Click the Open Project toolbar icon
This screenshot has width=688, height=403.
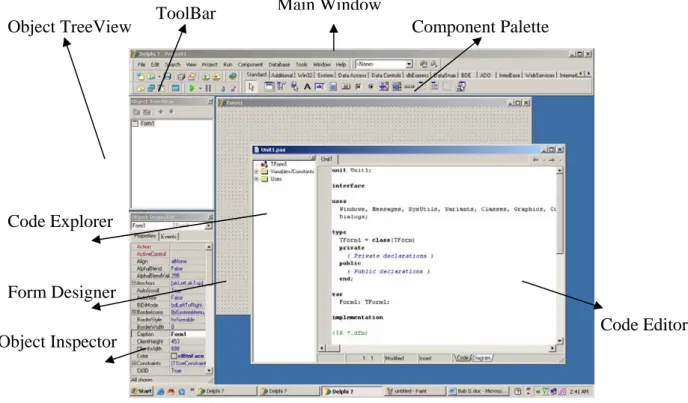[x=192, y=76]
